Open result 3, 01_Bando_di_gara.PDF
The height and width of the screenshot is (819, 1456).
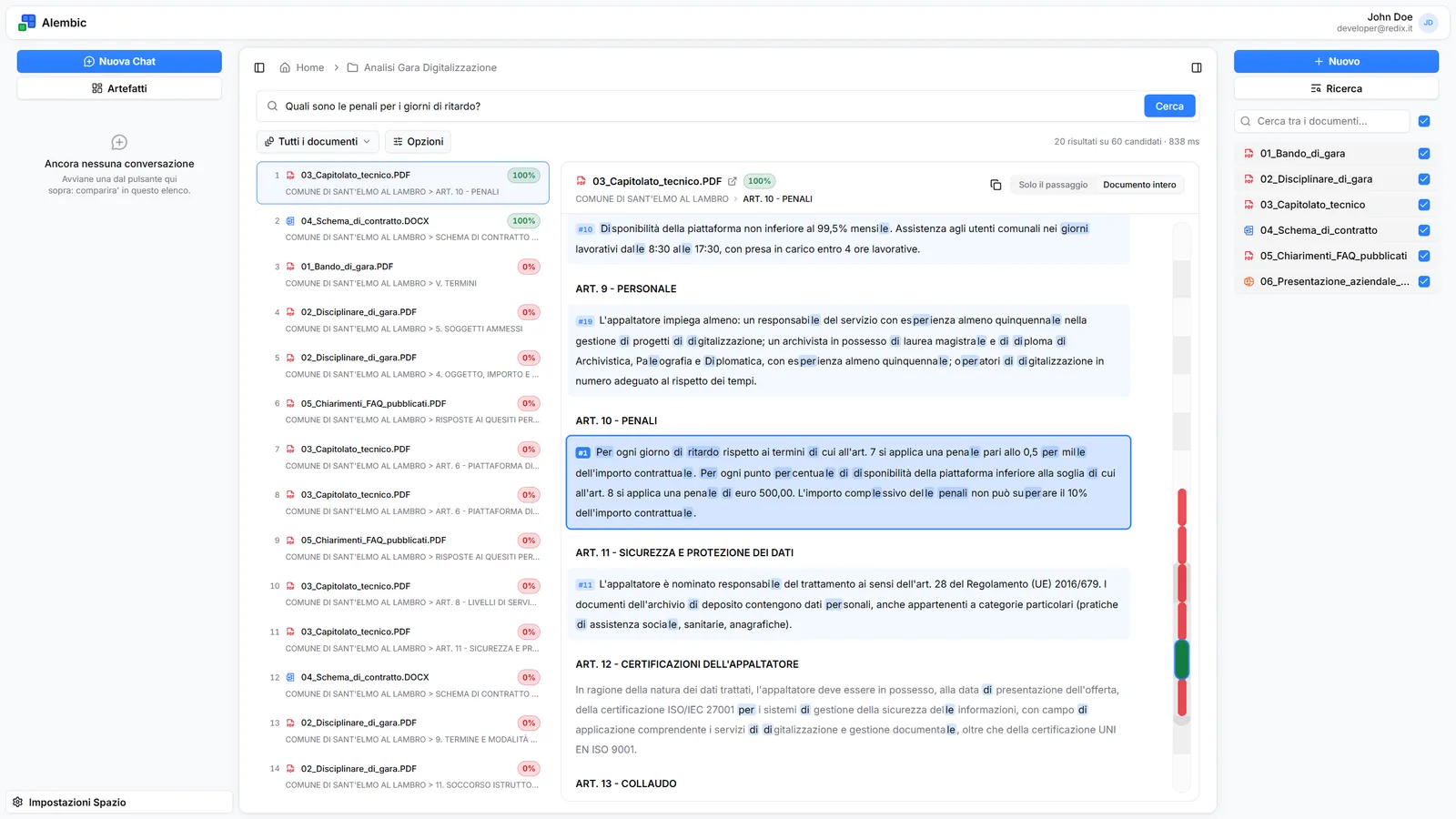(403, 275)
